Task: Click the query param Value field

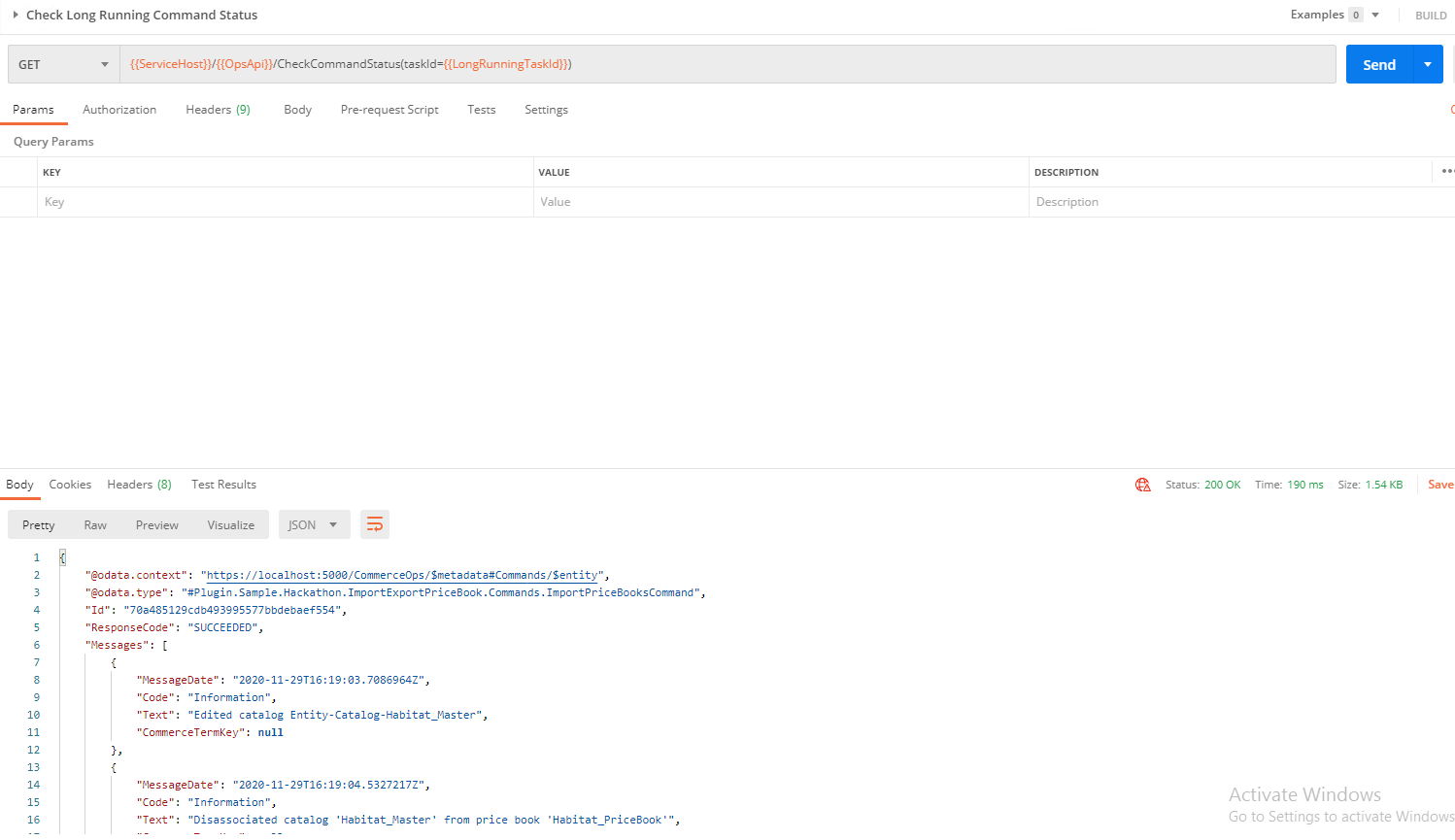Action: (781, 202)
